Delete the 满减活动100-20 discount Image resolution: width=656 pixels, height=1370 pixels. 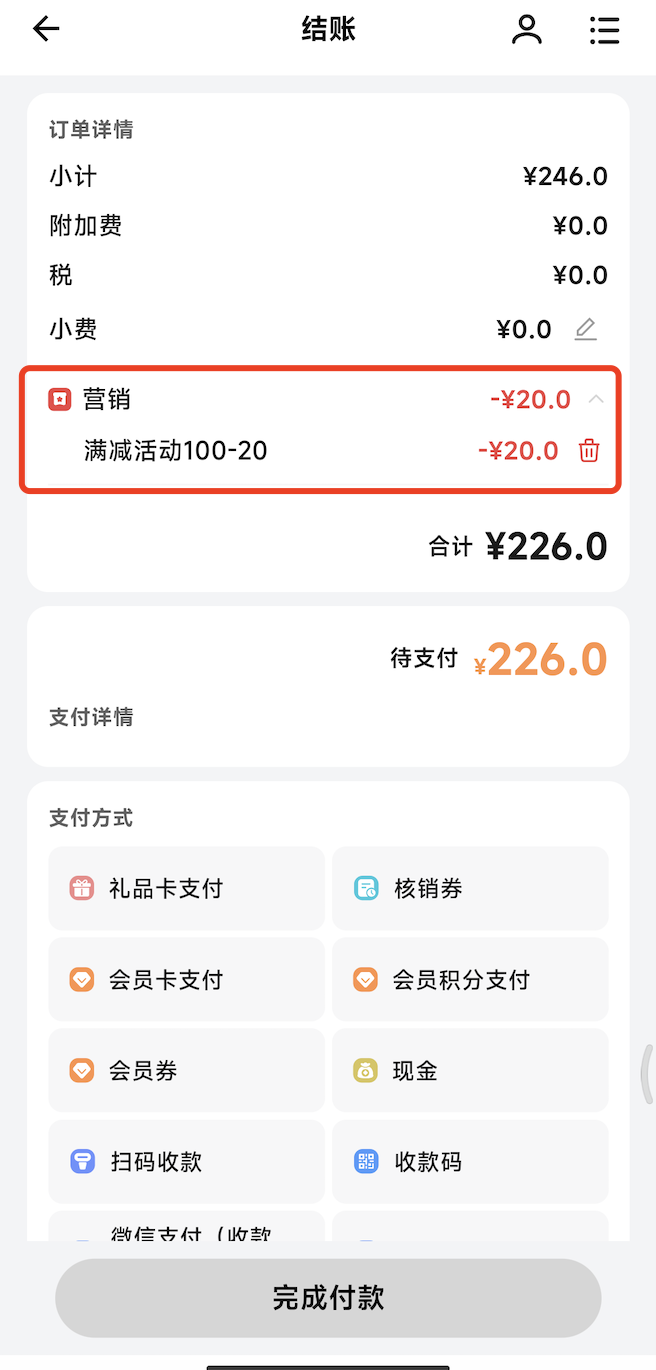589,451
